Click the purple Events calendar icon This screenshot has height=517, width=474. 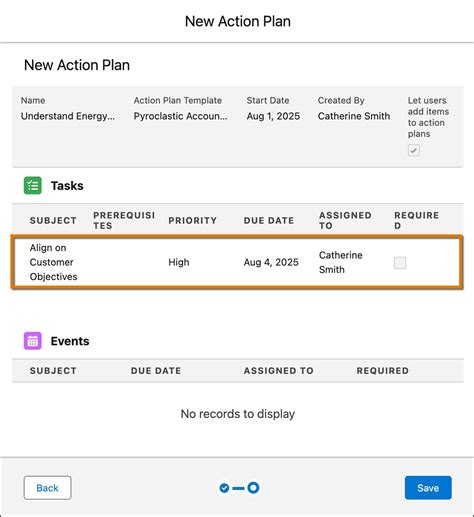(33, 341)
